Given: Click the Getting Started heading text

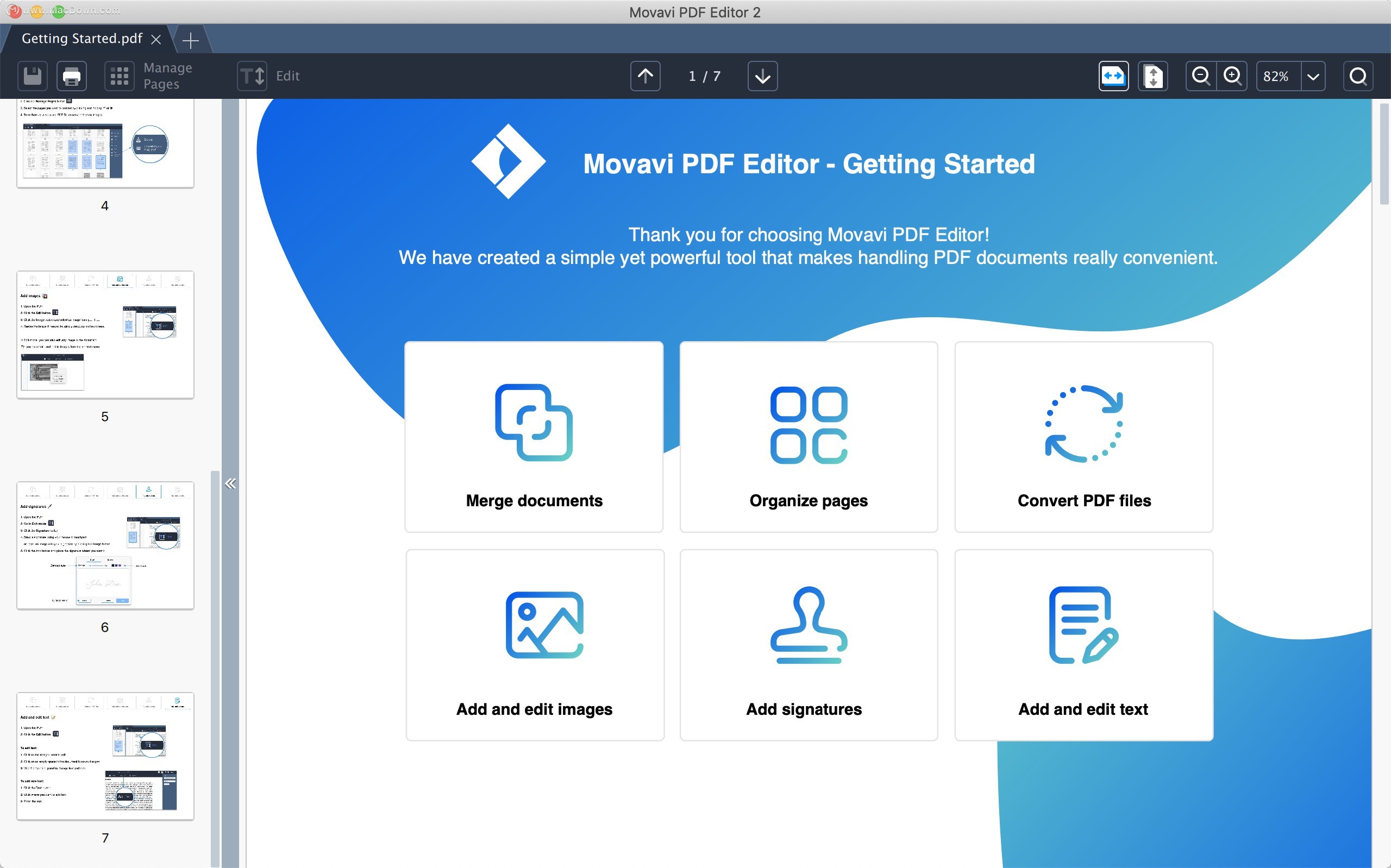Looking at the screenshot, I should [809, 164].
